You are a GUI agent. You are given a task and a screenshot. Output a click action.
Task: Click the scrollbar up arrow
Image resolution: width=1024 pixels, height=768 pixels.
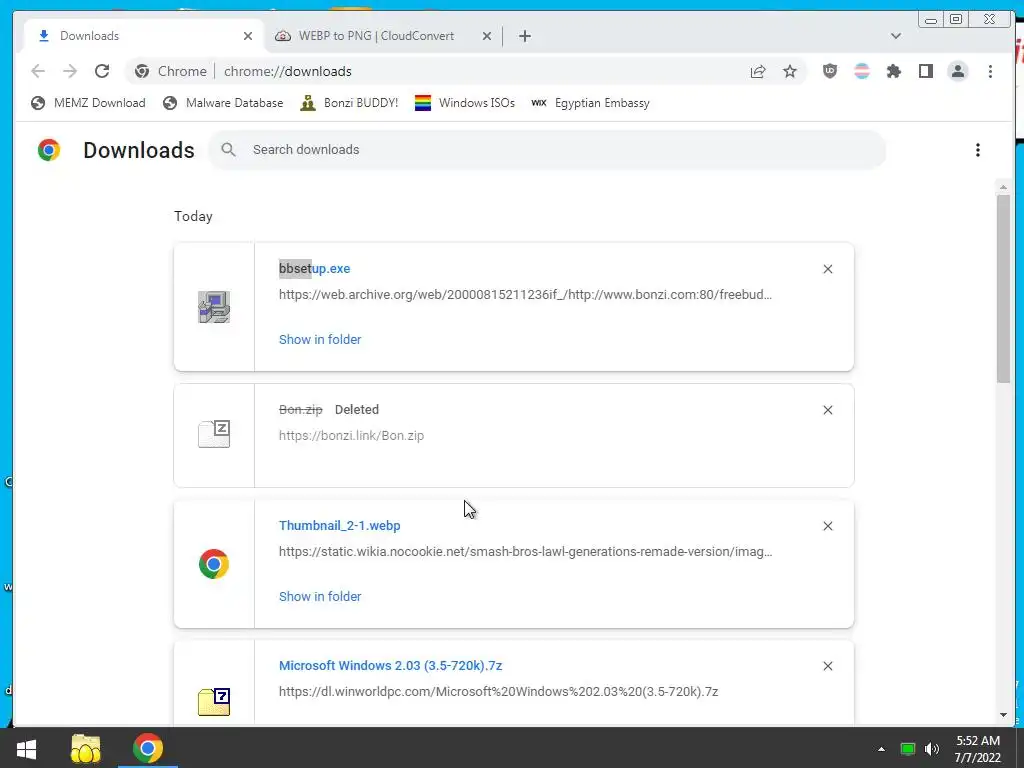point(1003,187)
